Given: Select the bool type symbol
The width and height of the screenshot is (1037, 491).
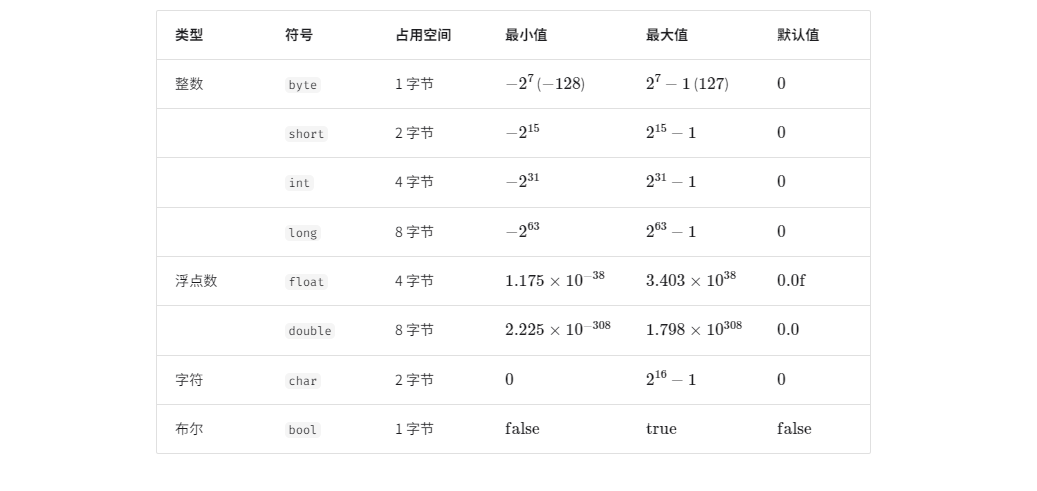Looking at the screenshot, I should [303, 429].
